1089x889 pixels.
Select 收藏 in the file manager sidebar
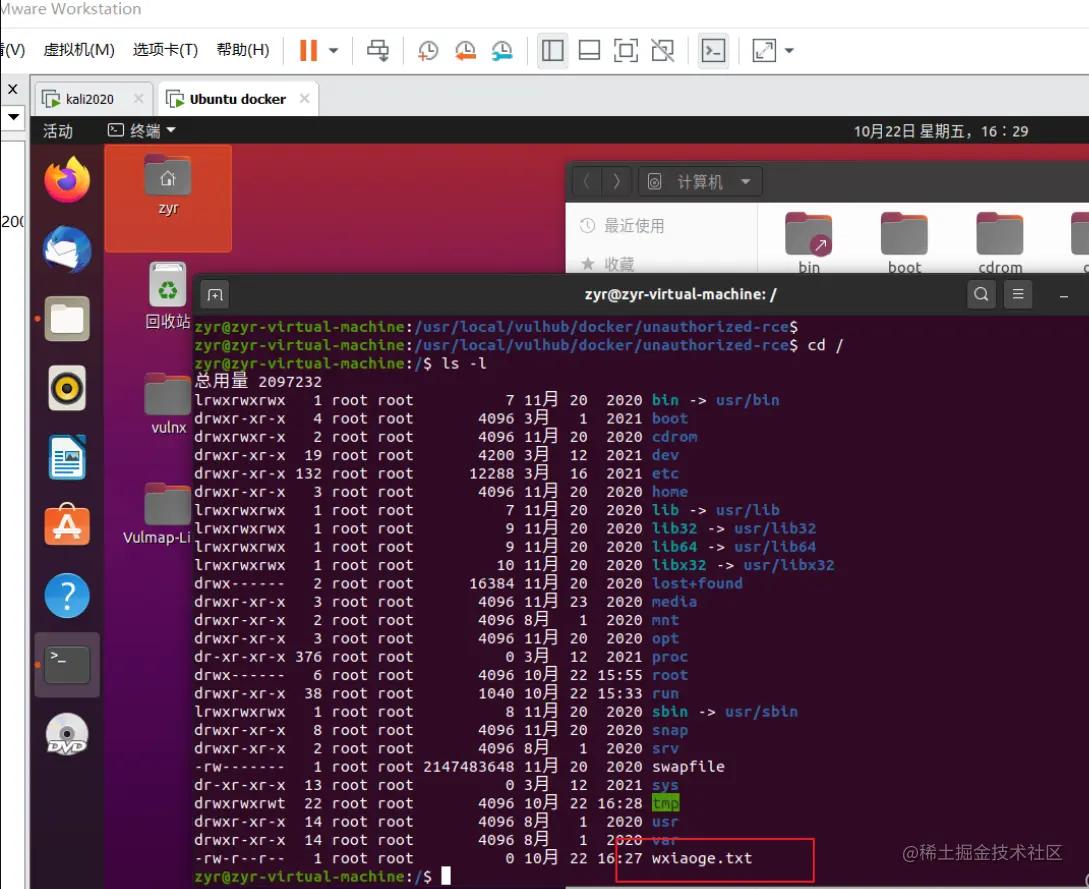click(x=607, y=263)
